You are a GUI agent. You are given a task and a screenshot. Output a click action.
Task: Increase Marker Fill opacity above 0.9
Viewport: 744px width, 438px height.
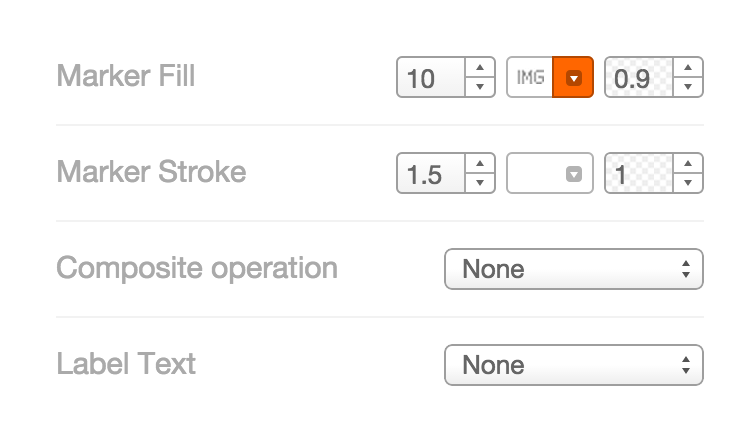pyautogui.click(x=688, y=67)
